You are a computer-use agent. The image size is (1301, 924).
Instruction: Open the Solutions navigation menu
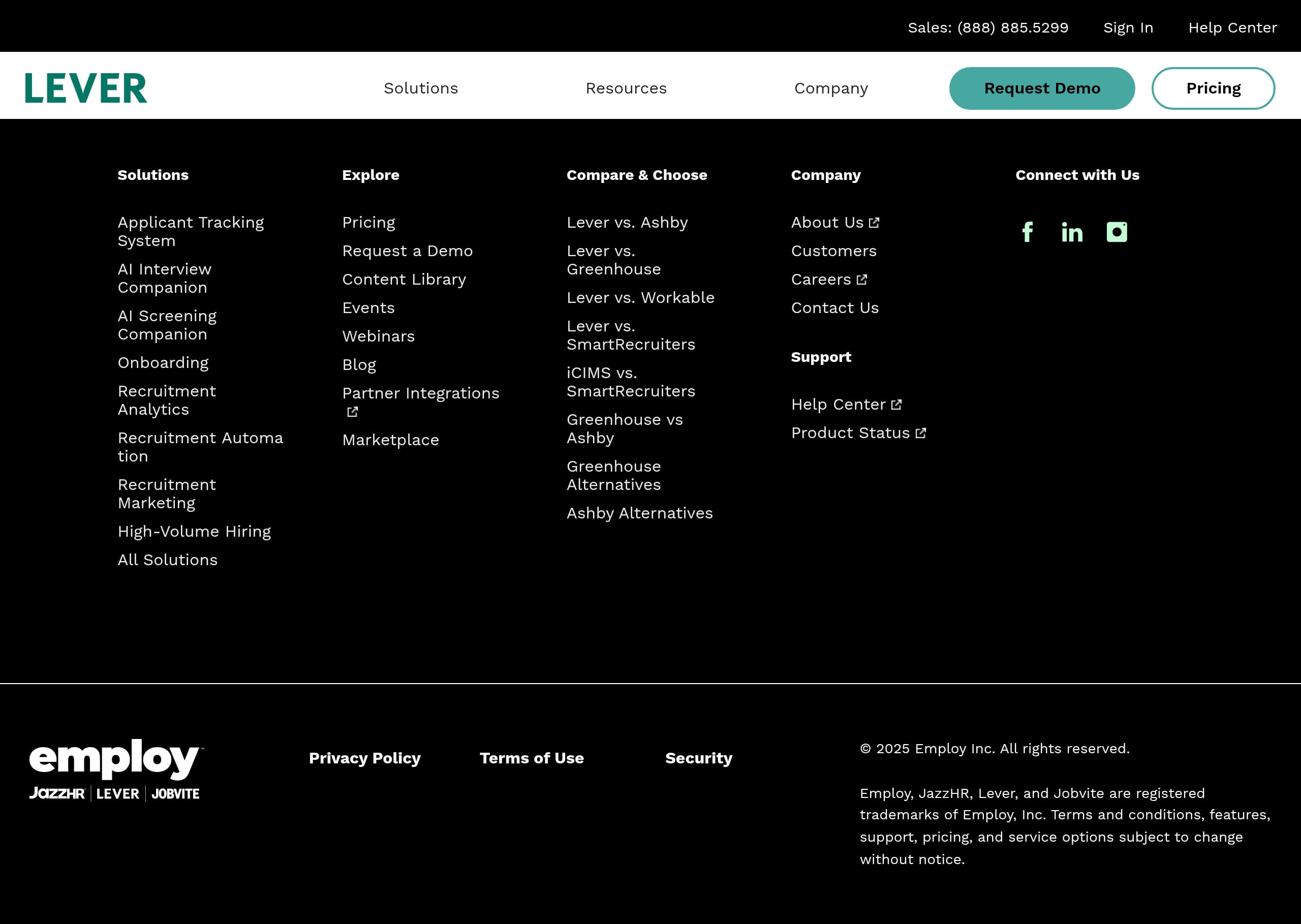pyautogui.click(x=421, y=87)
